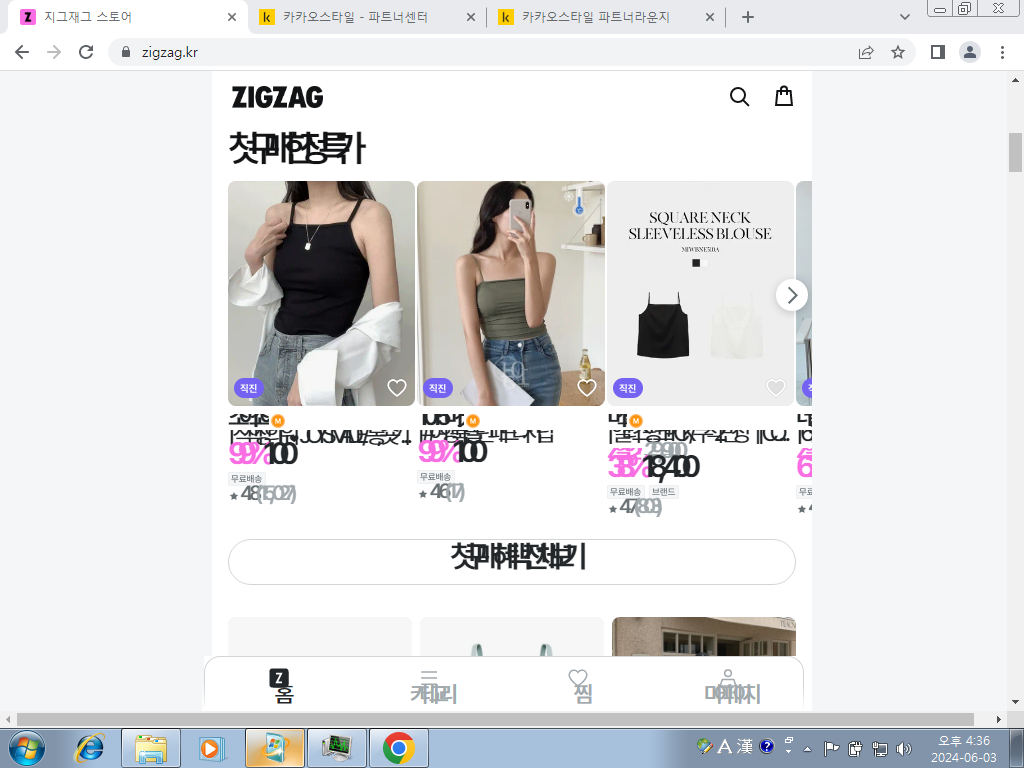This screenshot has height=768, width=1024.
Task: Click the taskbar clock showing 오후 4:36
Action: pyautogui.click(x=964, y=749)
